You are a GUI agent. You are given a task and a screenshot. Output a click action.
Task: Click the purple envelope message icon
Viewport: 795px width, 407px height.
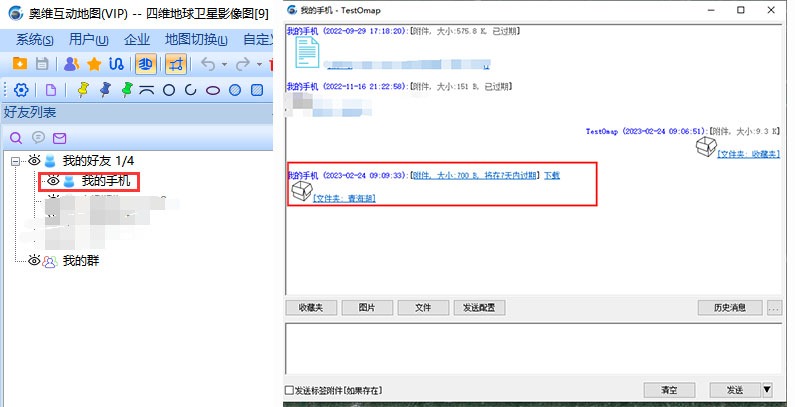point(60,137)
